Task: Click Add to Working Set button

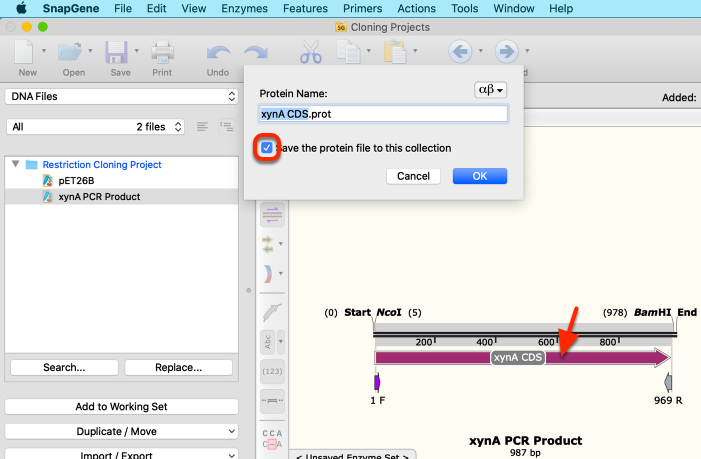Action: [121, 407]
